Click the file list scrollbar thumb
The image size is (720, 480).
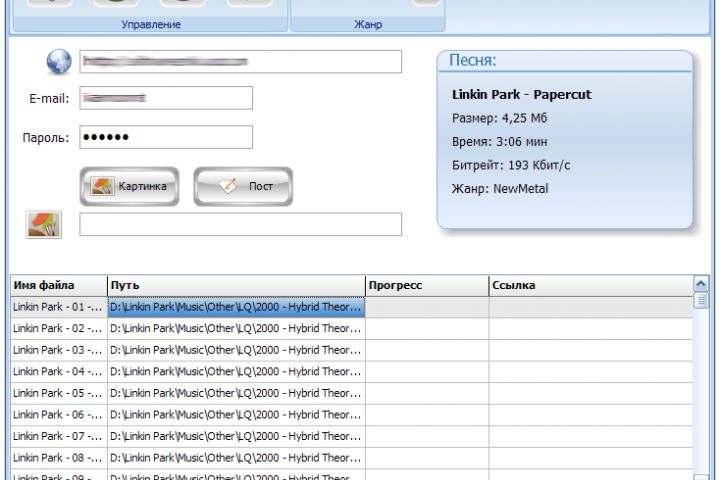click(x=701, y=301)
